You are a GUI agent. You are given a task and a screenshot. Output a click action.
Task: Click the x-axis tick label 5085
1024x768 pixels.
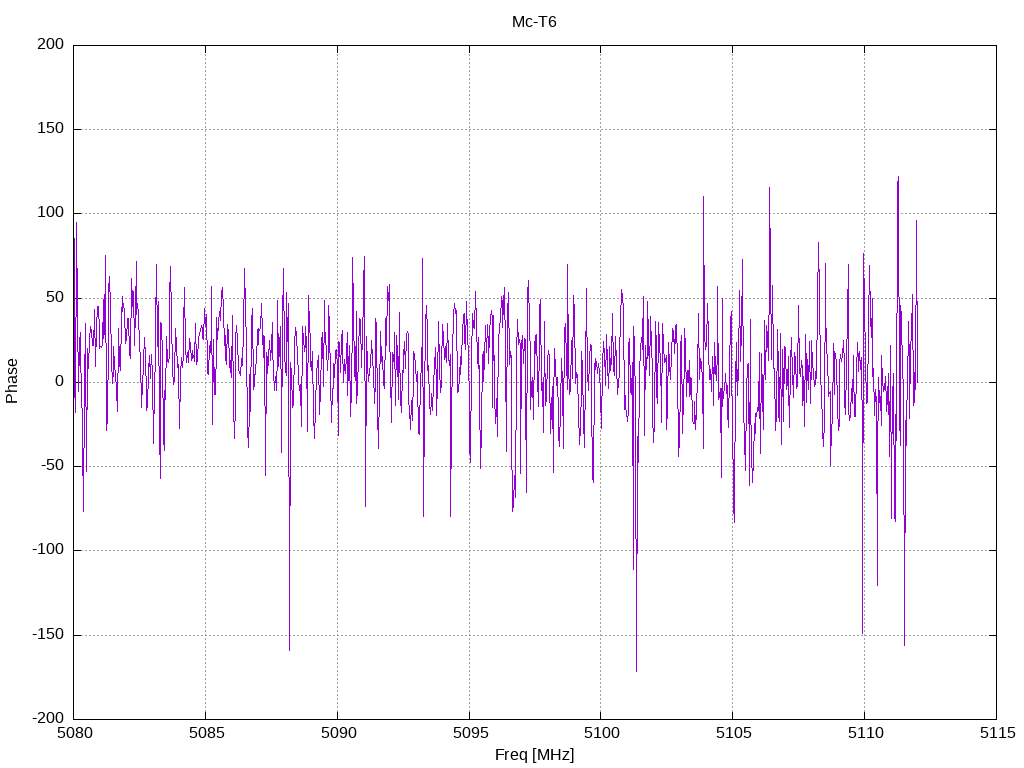206,733
